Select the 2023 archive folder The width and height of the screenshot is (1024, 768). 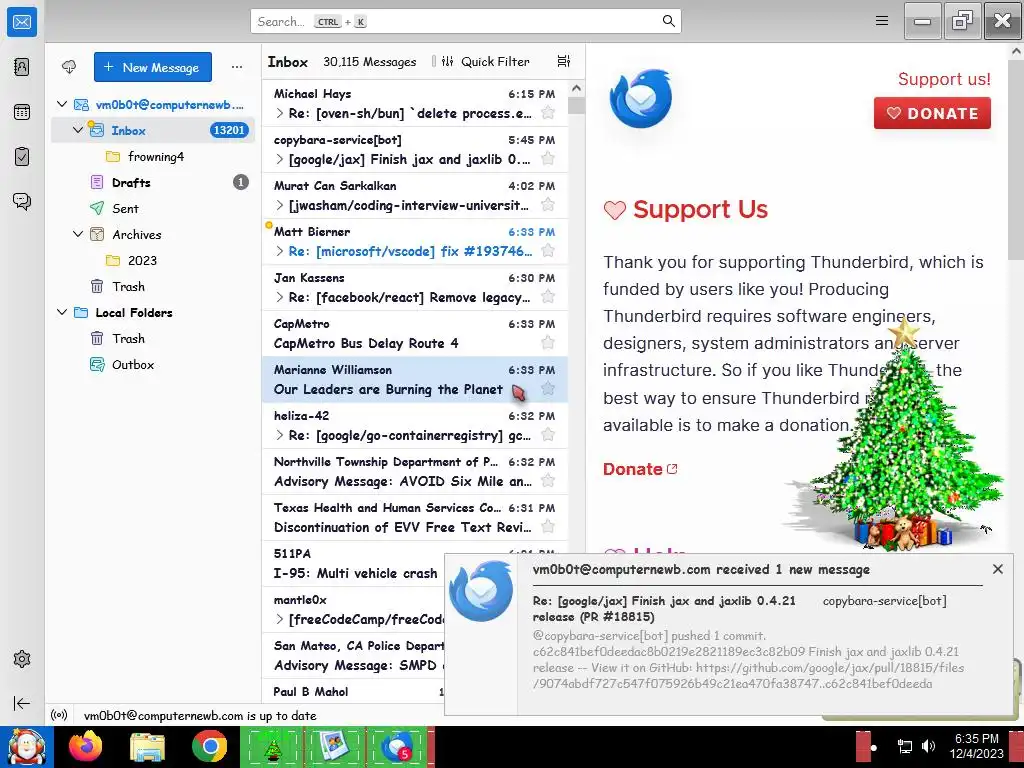click(153, 261)
